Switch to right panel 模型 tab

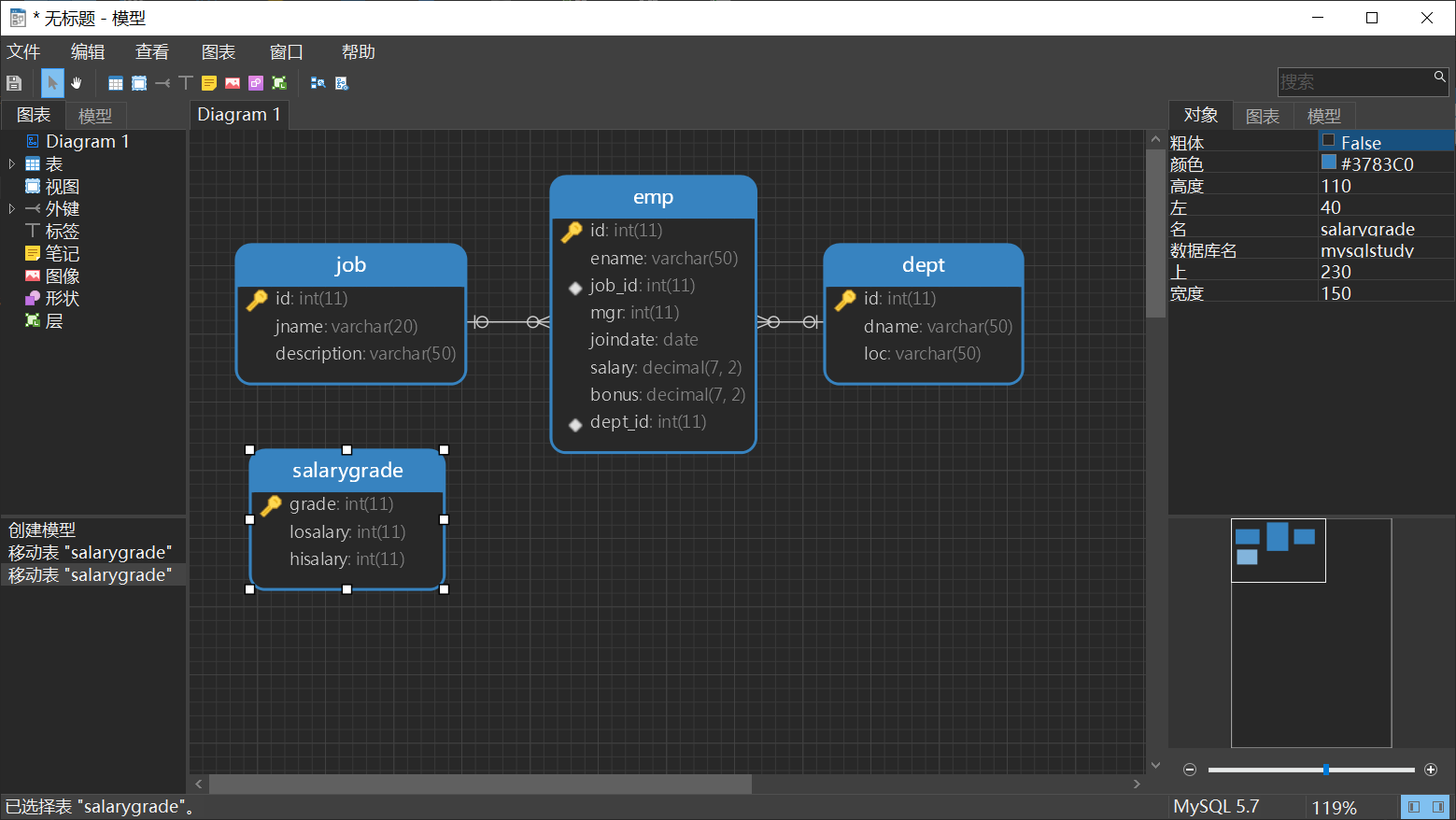coord(1324,116)
